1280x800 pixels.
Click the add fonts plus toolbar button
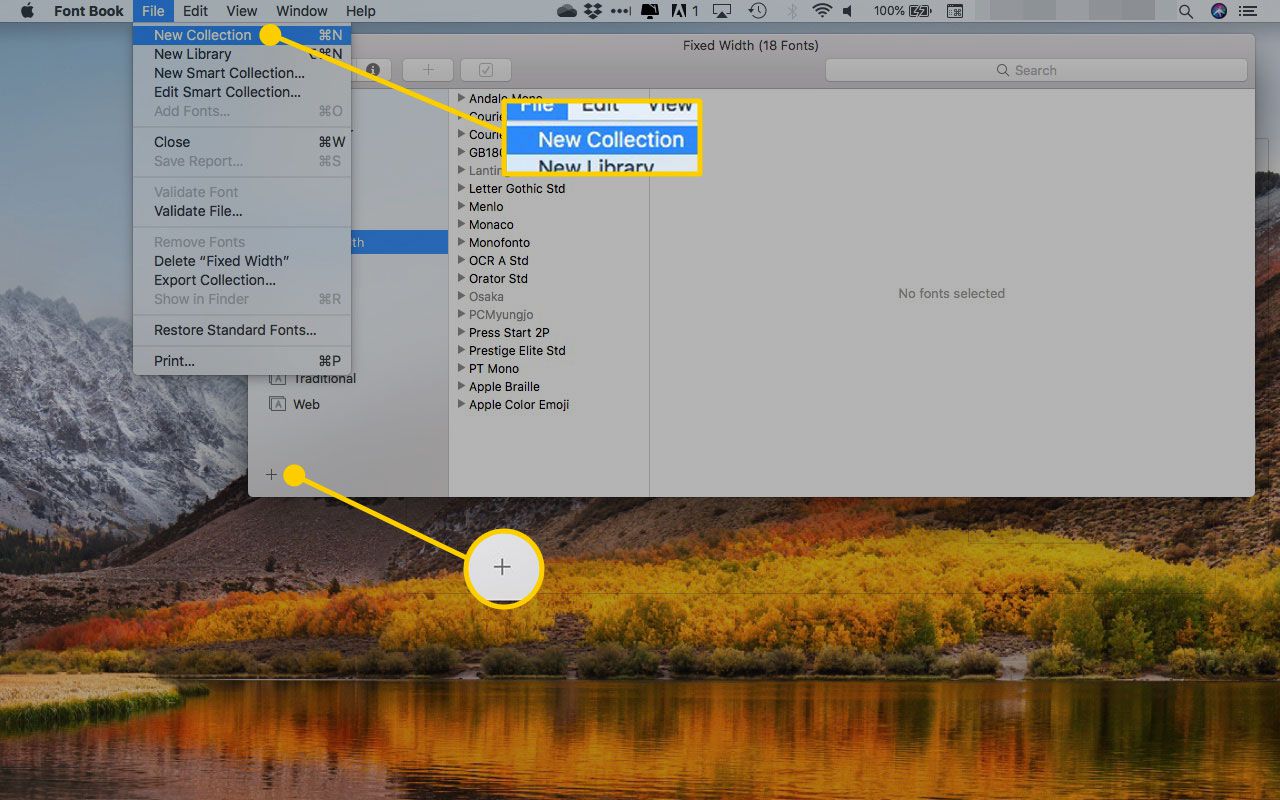pos(428,70)
